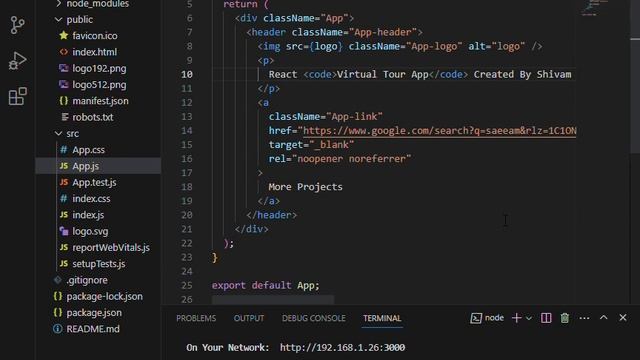Open package-lock.json file
Viewport: 640px width, 360px height.
coord(104,296)
